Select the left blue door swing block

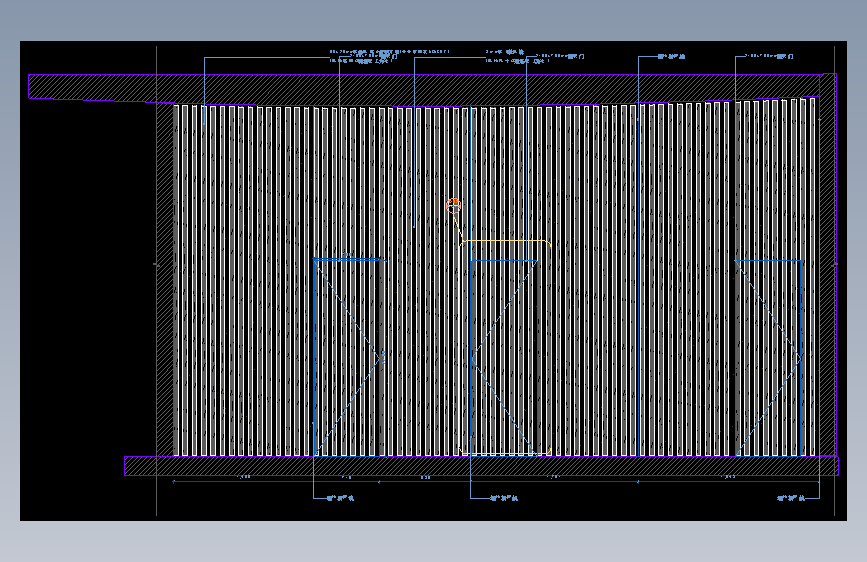click(x=348, y=357)
